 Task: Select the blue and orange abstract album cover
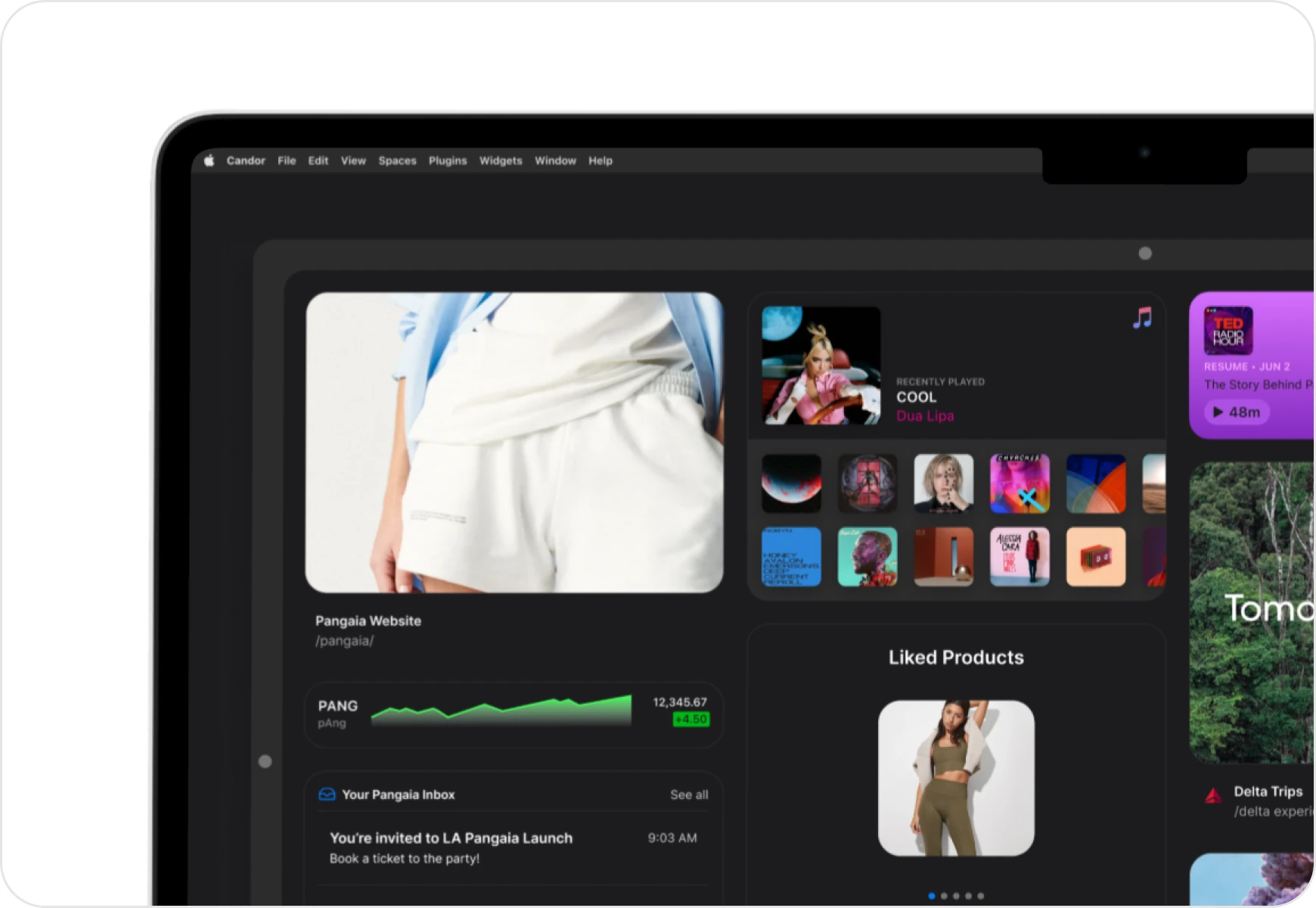[x=1096, y=484]
